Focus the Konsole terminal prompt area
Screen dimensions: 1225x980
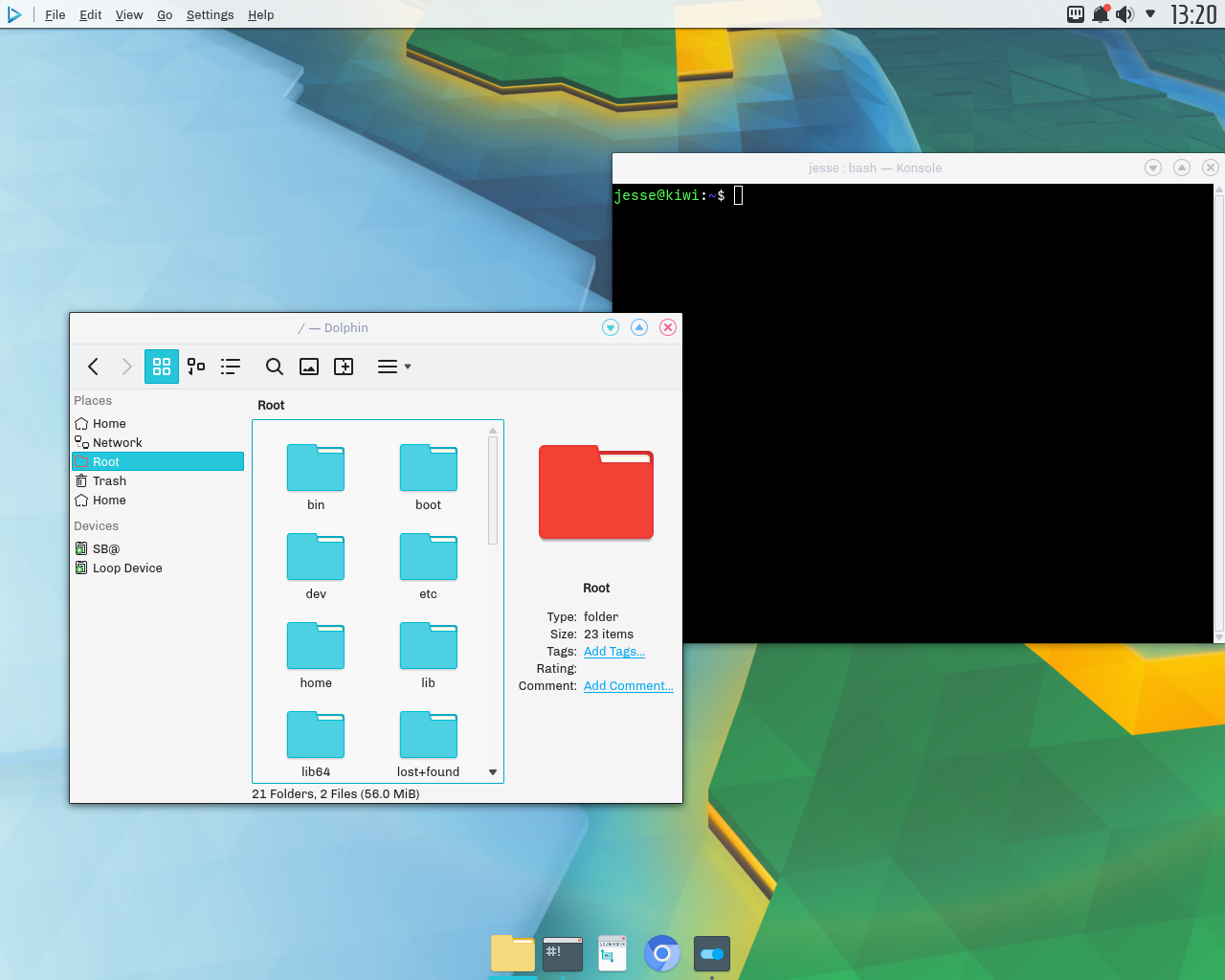point(913,413)
